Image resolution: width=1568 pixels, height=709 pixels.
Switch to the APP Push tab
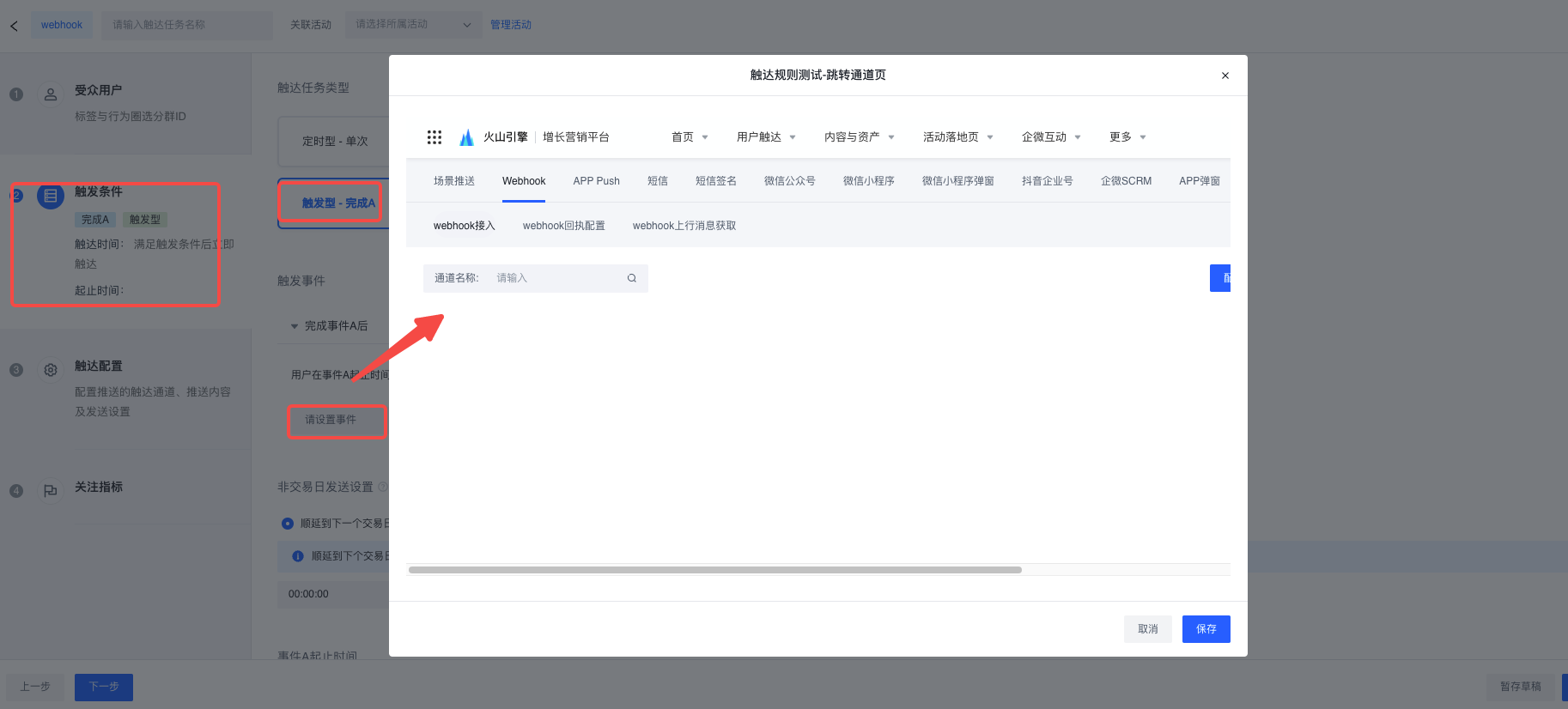[597, 181]
